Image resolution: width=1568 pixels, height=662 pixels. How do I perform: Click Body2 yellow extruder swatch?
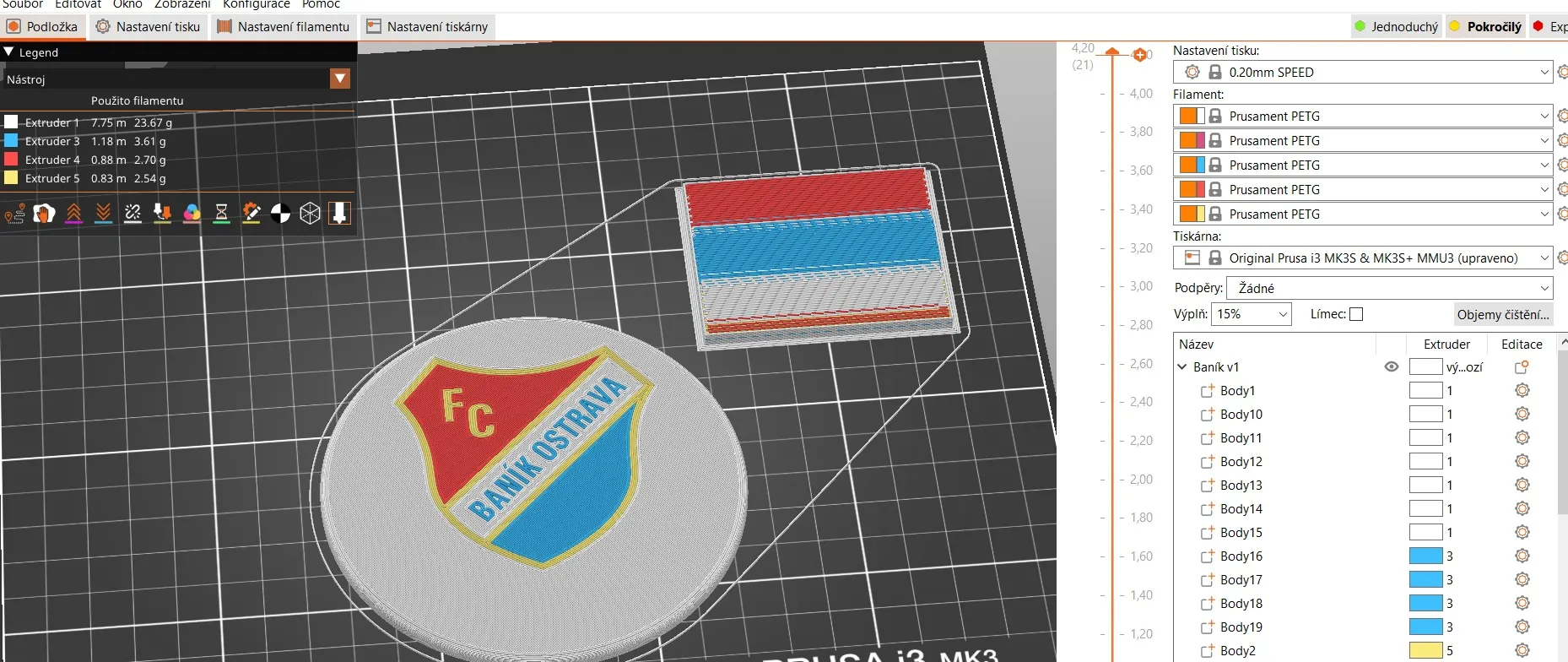point(1425,650)
